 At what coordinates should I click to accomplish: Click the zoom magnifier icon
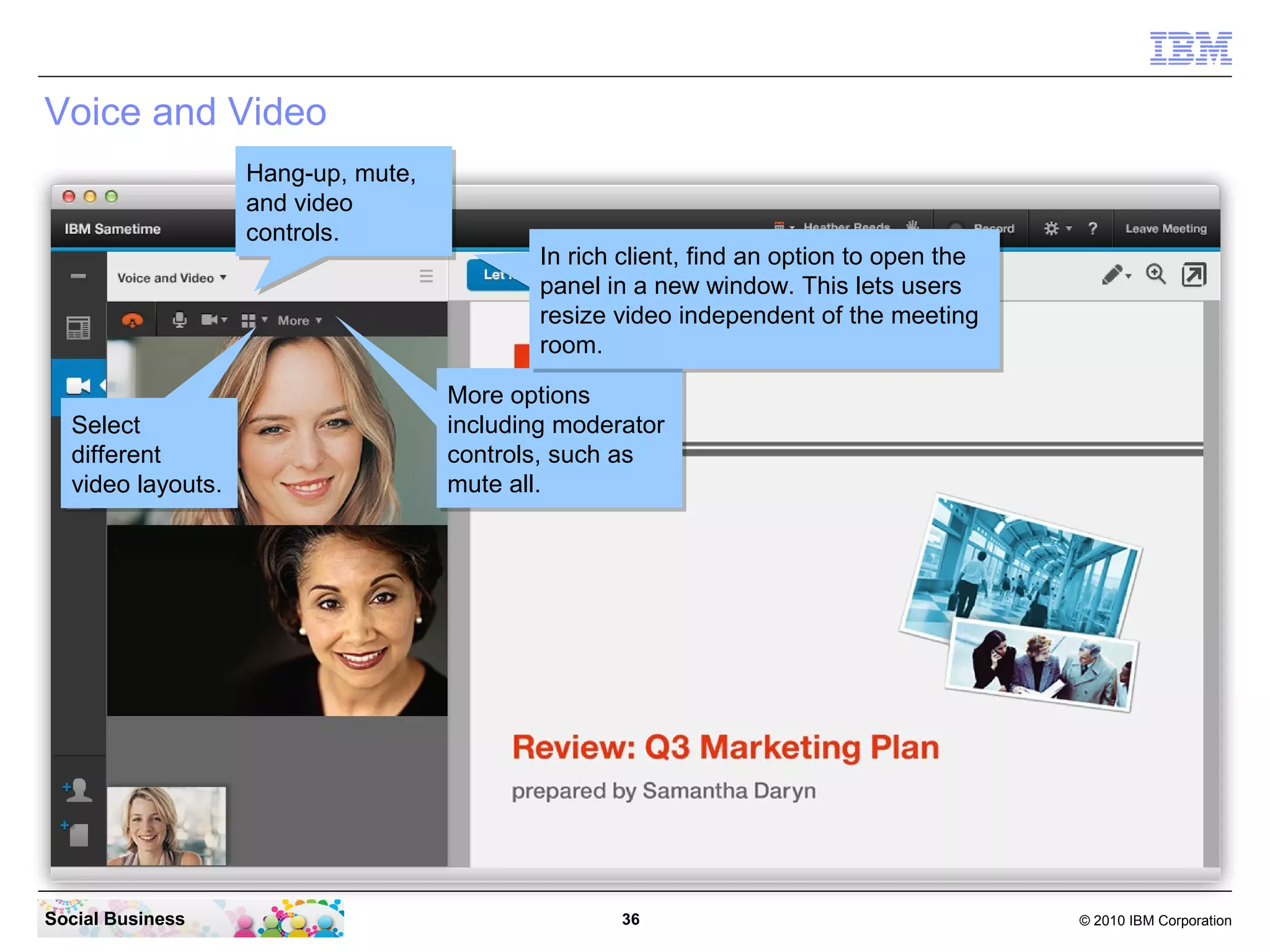1156,274
